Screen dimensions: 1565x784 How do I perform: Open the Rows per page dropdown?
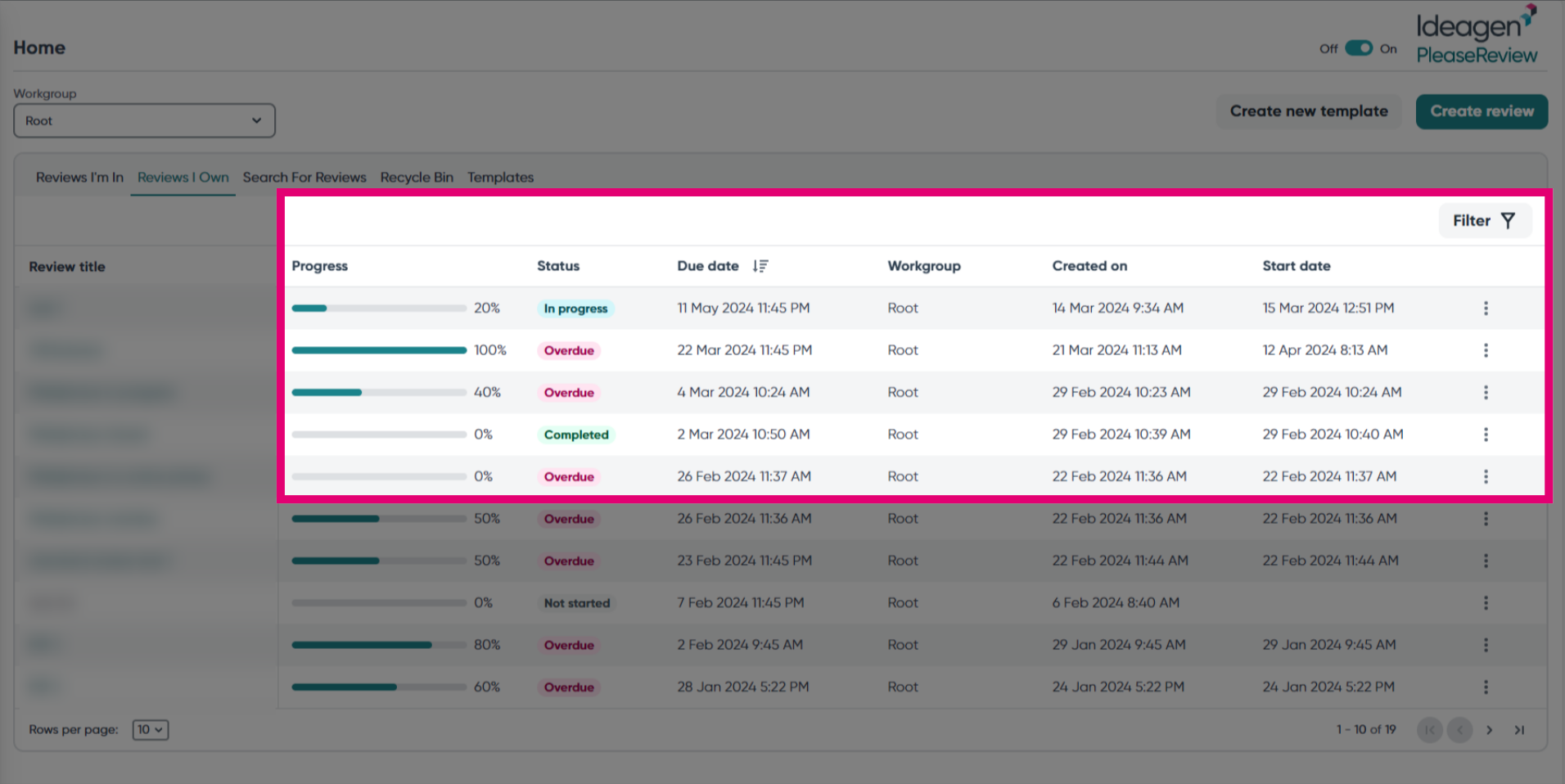(151, 730)
